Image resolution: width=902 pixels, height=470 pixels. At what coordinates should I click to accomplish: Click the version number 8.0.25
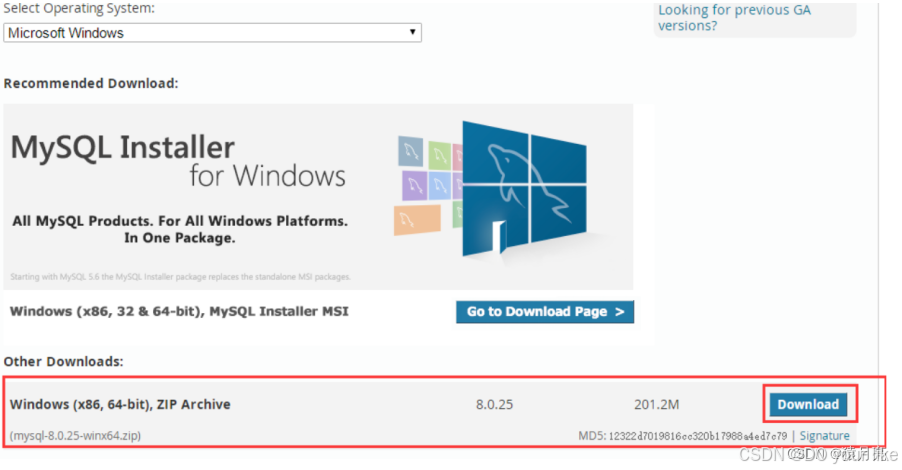click(494, 404)
